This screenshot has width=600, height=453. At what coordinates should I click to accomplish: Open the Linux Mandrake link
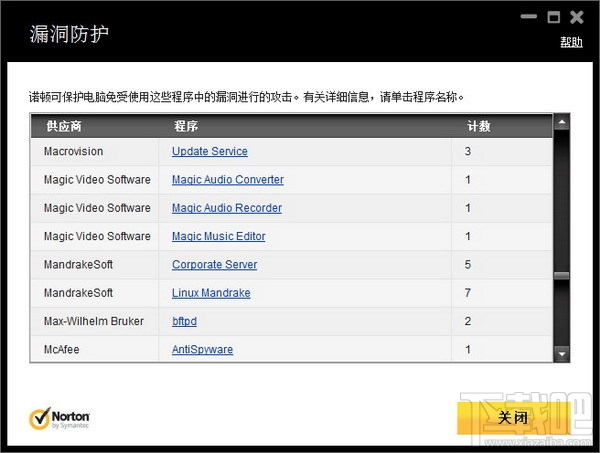(x=211, y=293)
